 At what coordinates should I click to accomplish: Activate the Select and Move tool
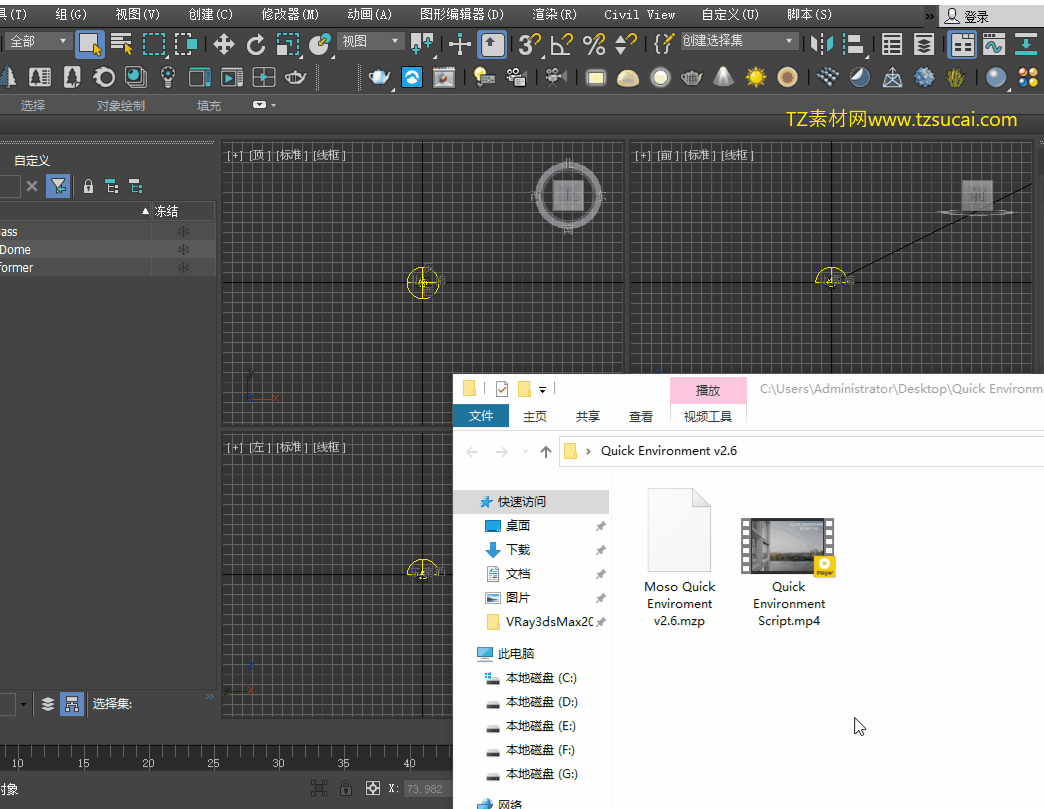(224, 44)
